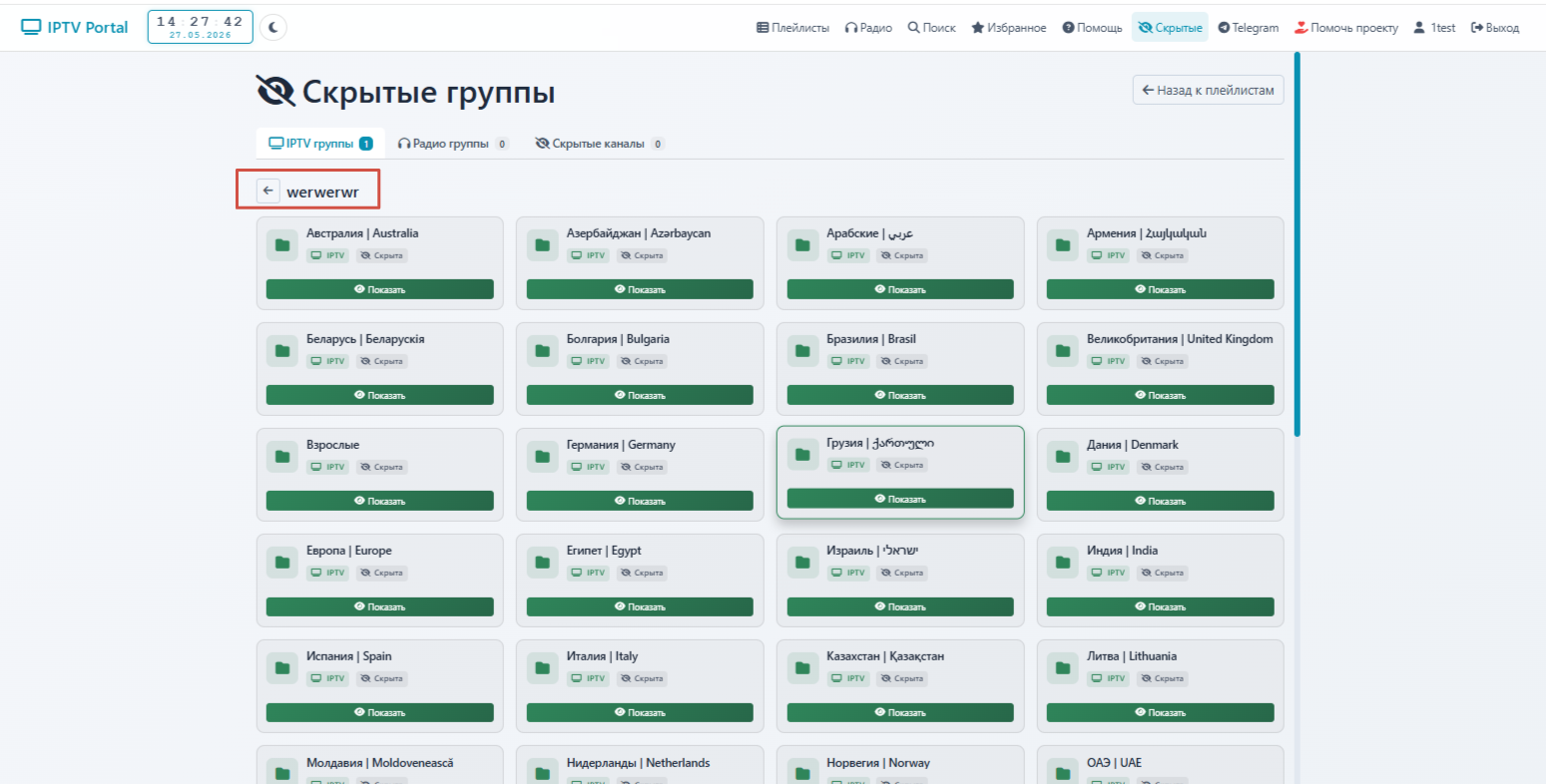This screenshot has height=784, width=1546.
Task: Click back arrow next to werwerwr
Action: [267, 191]
